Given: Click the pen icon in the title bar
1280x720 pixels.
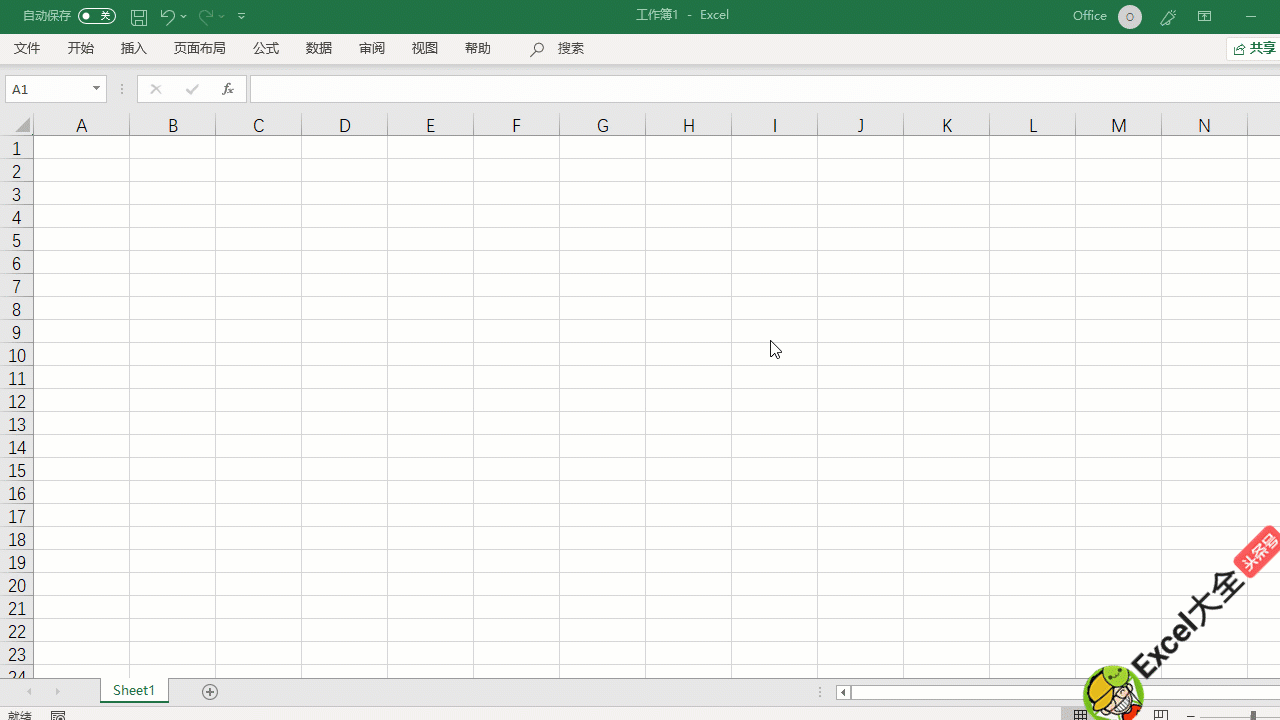Looking at the screenshot, I should point(1168,16).
